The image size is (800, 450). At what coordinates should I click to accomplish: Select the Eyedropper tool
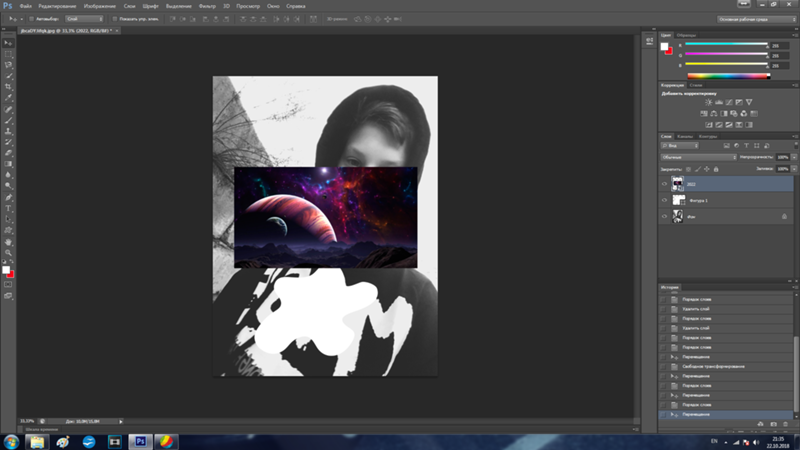(x=8, y=97)
